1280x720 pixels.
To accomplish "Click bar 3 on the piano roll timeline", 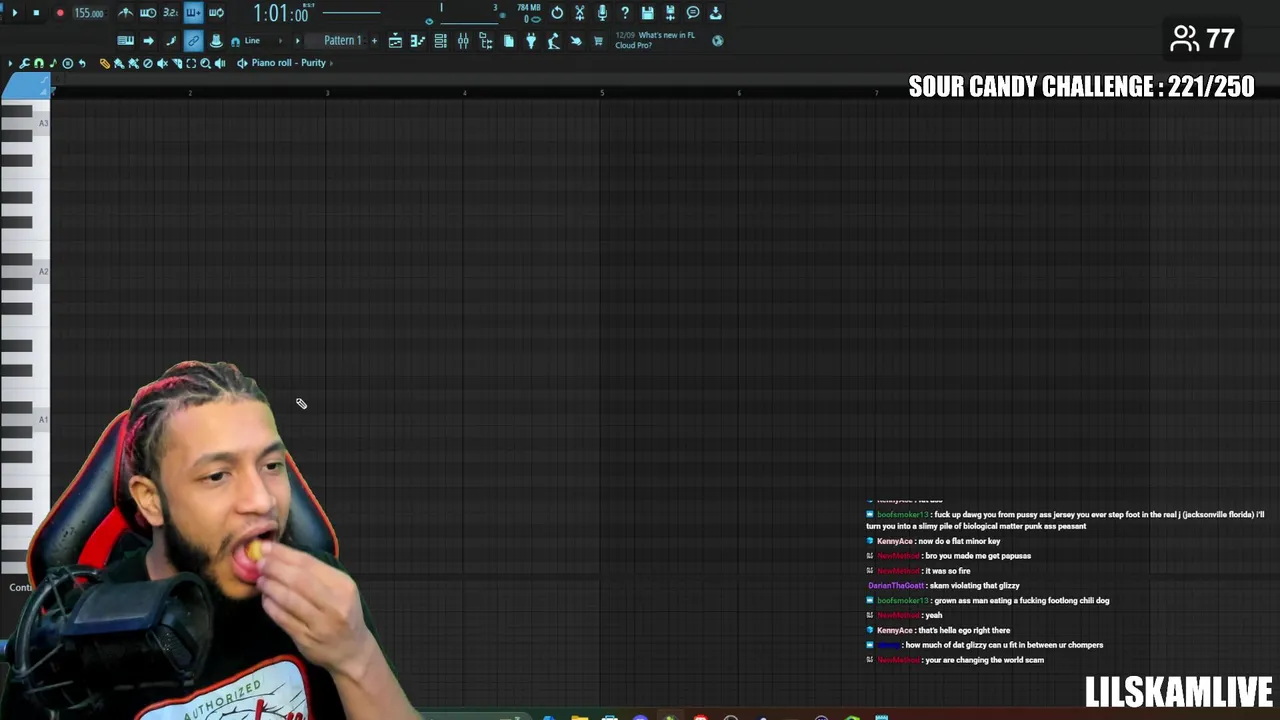I will pyautogui.click(x=327, y=93).
